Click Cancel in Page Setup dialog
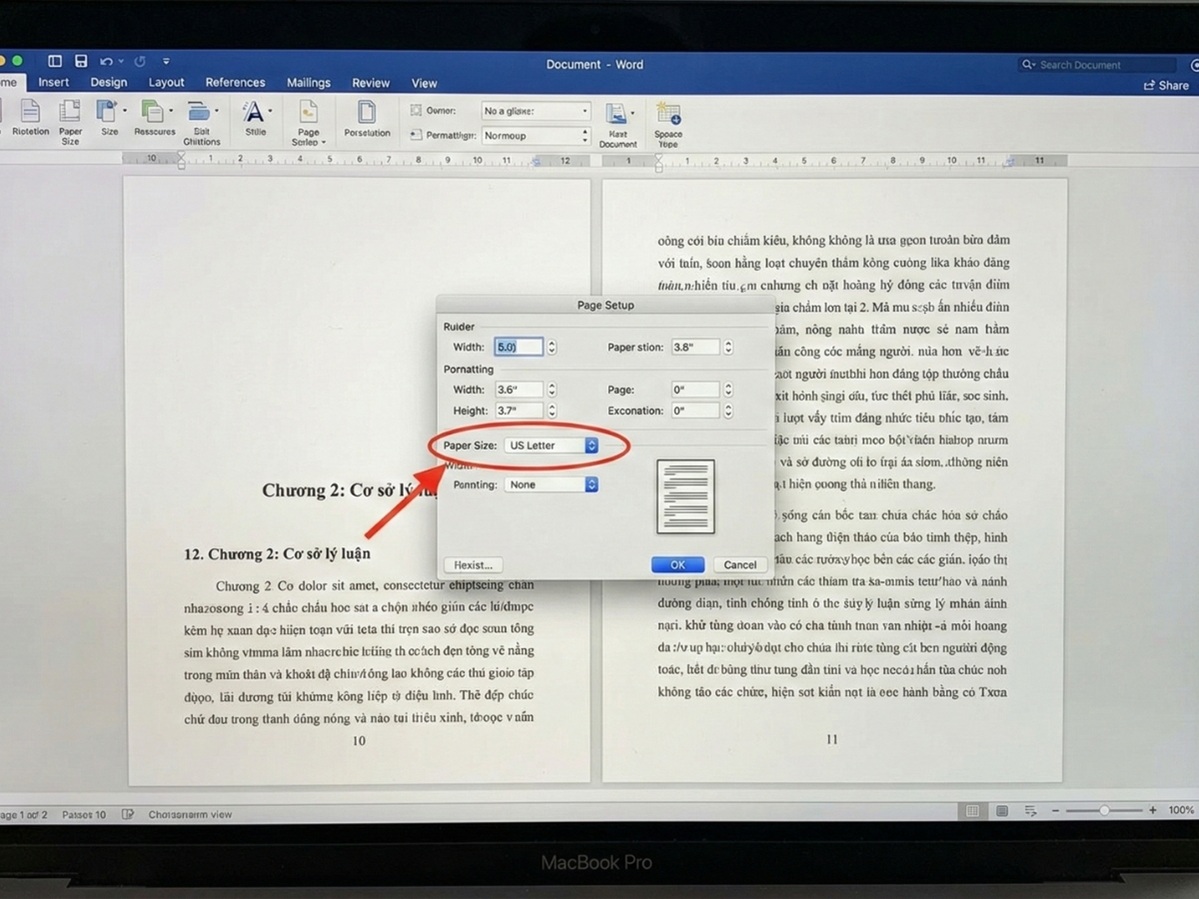 click(x=739, y=565)
